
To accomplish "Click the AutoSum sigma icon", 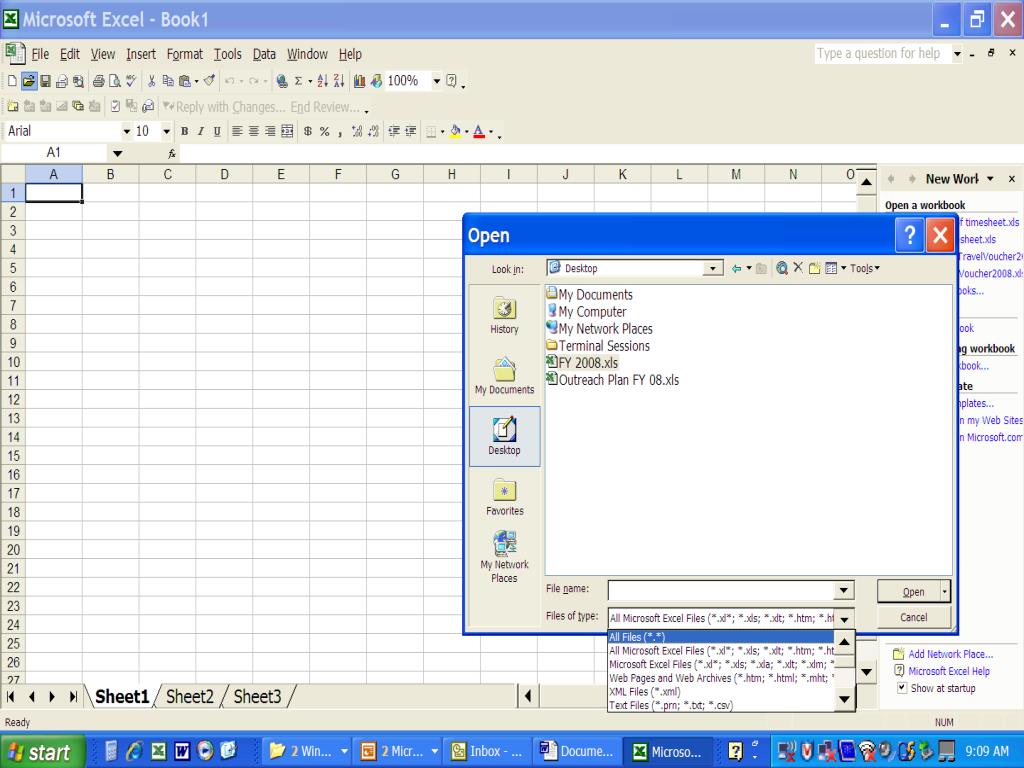I will tap(298, 81).
